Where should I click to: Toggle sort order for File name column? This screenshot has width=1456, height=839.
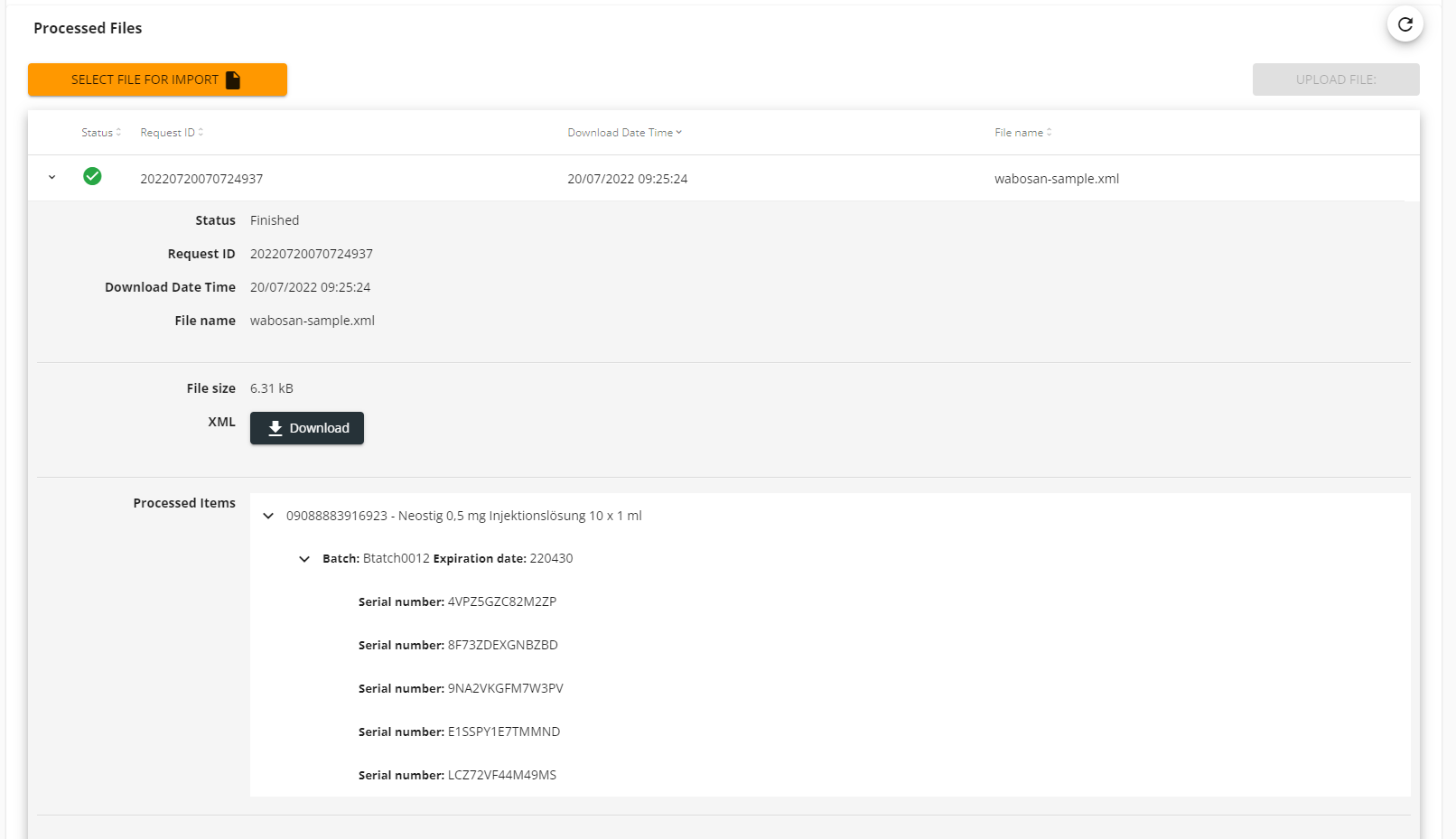[1018, 132]
